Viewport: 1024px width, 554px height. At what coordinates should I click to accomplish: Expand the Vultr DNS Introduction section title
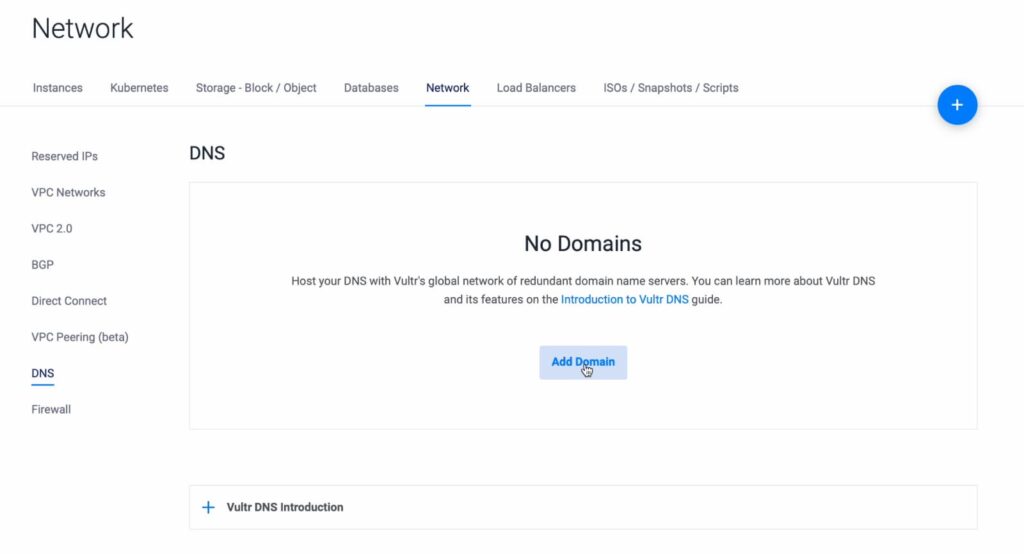285,507
